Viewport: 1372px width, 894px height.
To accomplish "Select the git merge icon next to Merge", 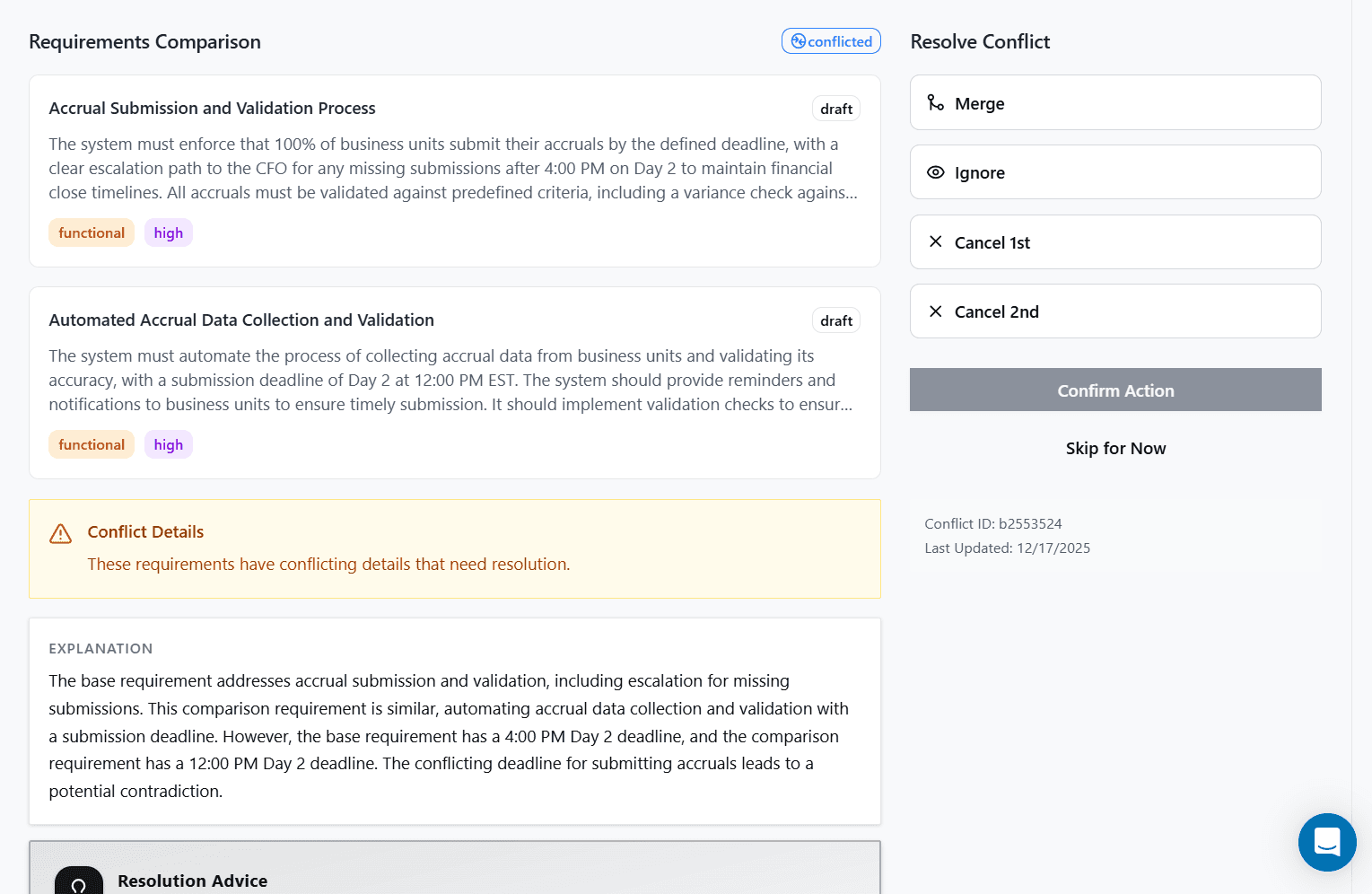I will pos(936,102).
